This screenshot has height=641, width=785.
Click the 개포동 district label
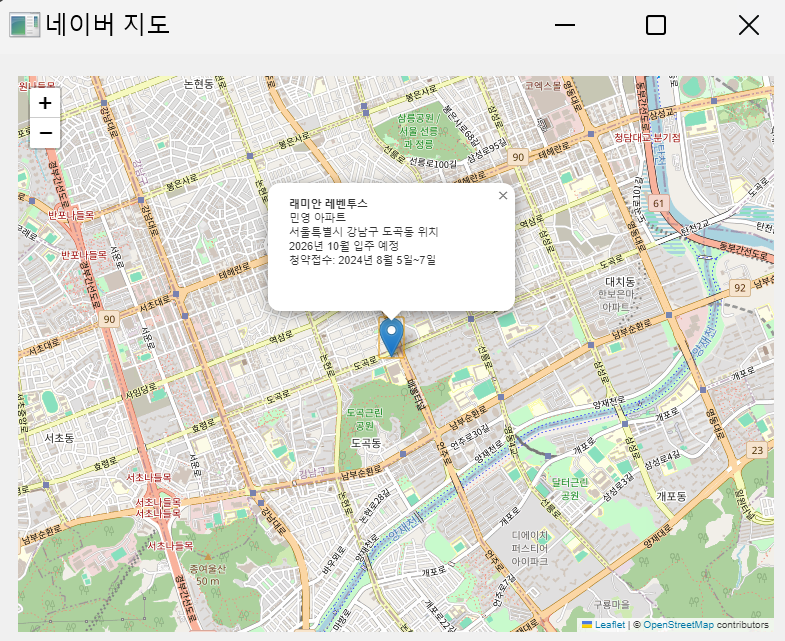click(671, 496)
